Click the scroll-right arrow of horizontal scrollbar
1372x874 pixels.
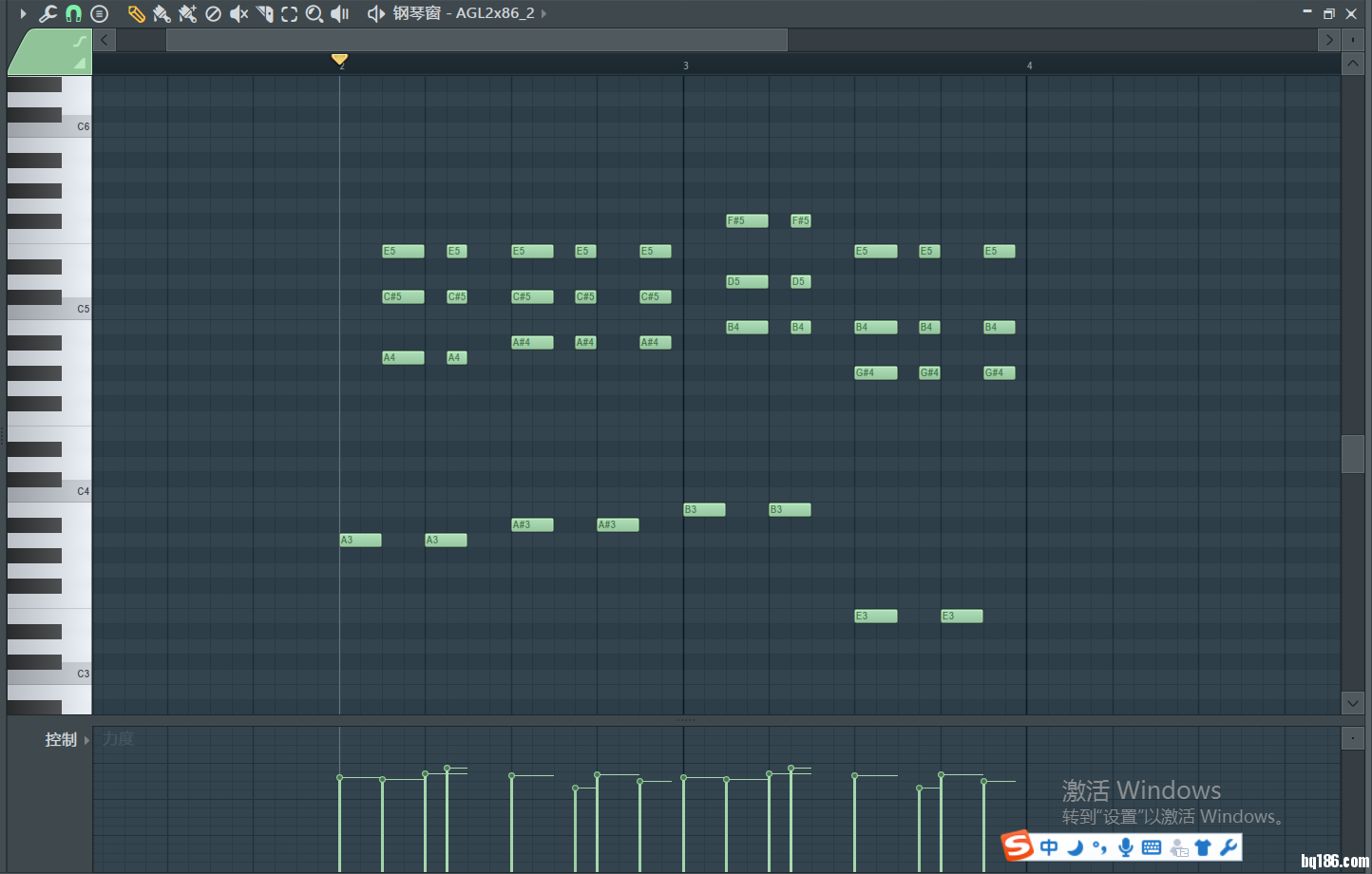(1328, 40)
